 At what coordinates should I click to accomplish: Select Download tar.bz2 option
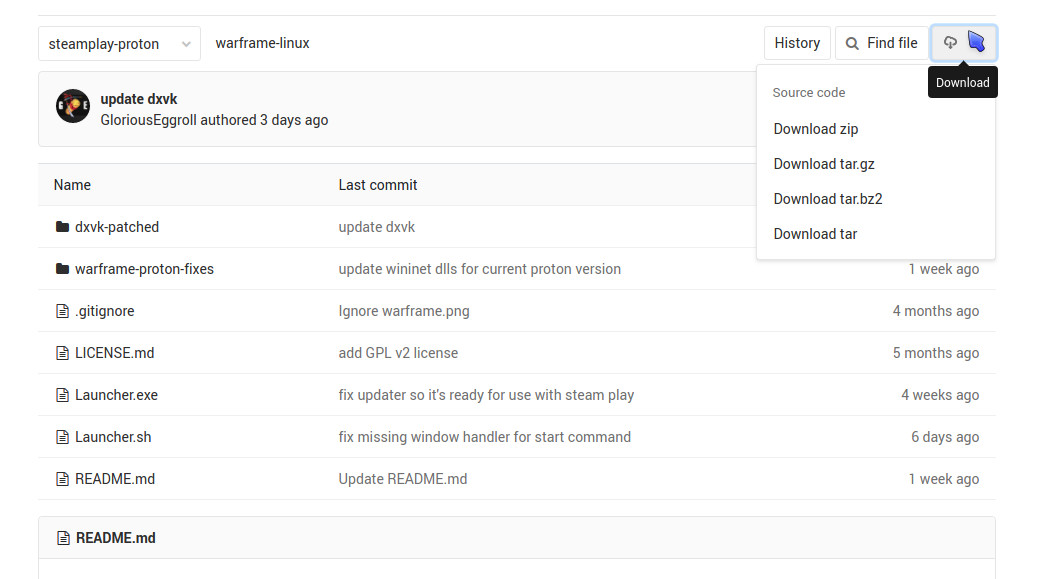827,199
